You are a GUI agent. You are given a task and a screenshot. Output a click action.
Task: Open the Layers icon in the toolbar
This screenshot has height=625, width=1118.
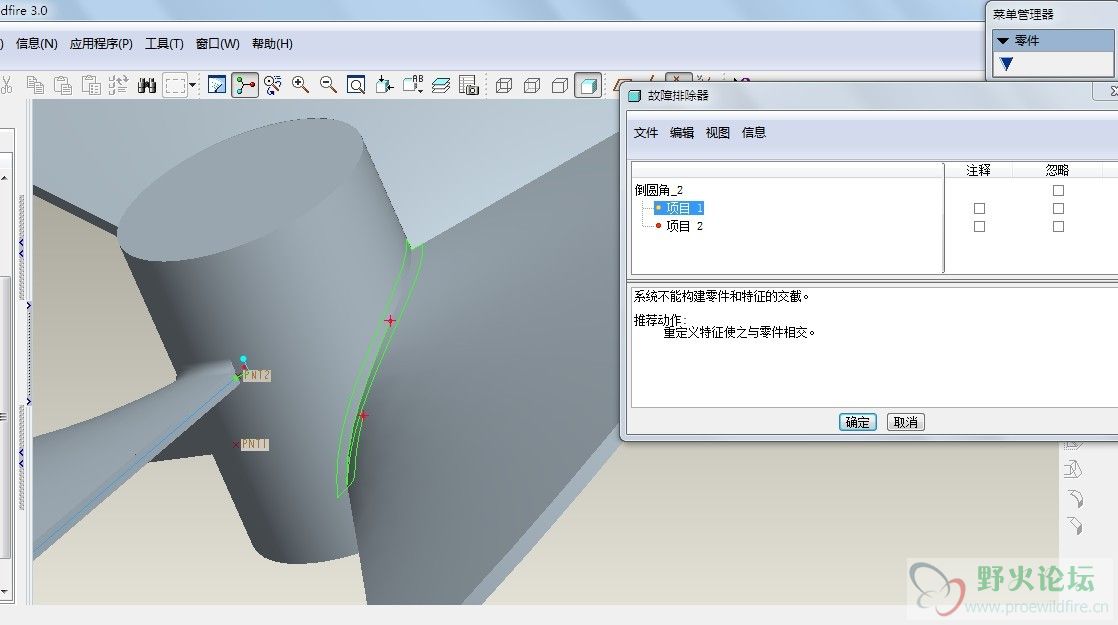tap(441, 86)
